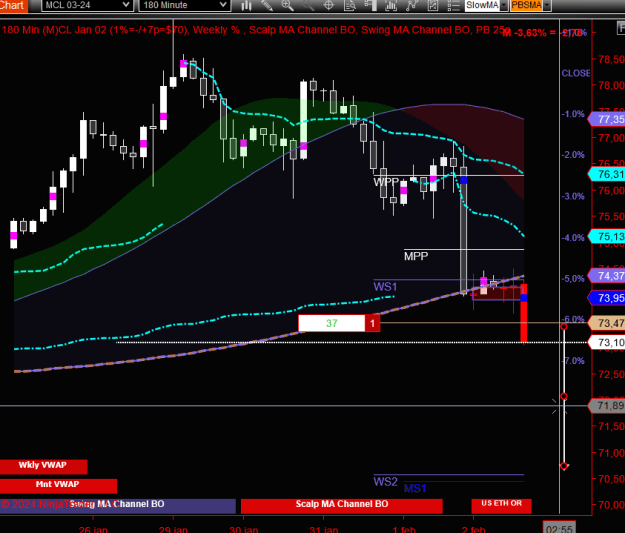Select the blue 73,95 price marker
Screen dimensions: 625x533
[607, 298]
